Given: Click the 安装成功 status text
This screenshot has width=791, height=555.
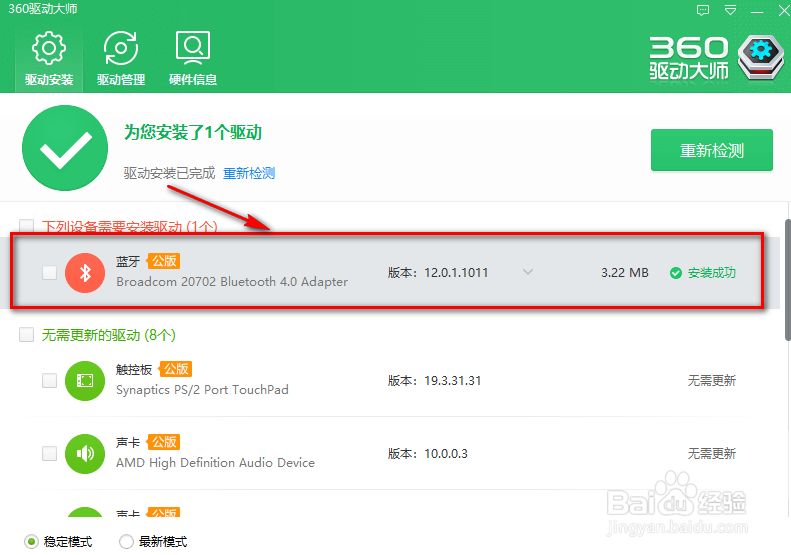Looking at the screenshot, I should pos(711,273).
